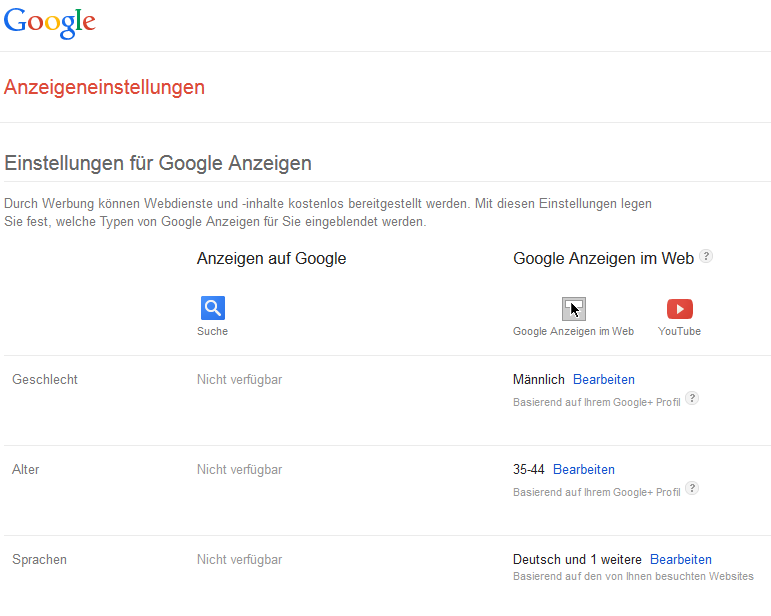Click the Einstellungen für Google Anzeigen heading
Viewport: 771px width, 616px height.
[158, 163]
